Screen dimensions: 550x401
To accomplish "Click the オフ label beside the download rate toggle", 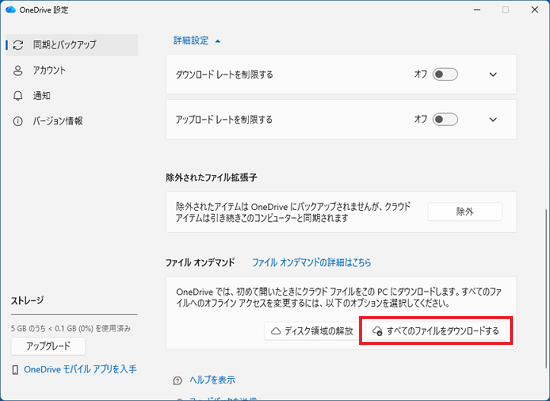I will tap(420, 74).
